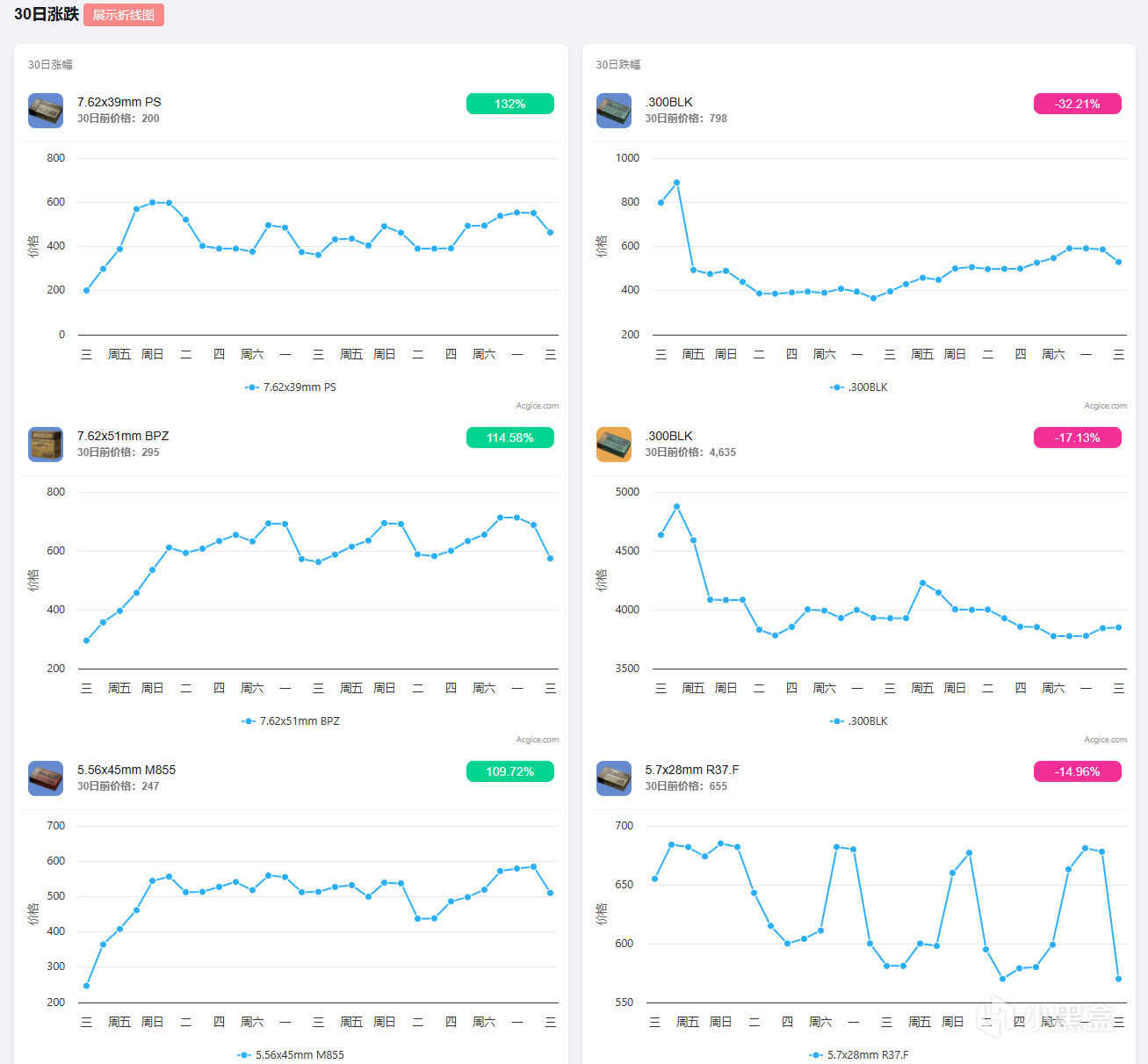Click the 114.58% gain badge
This screenshot has height=1064, width=1148.
pyautogui.click(x=510, y=438)
